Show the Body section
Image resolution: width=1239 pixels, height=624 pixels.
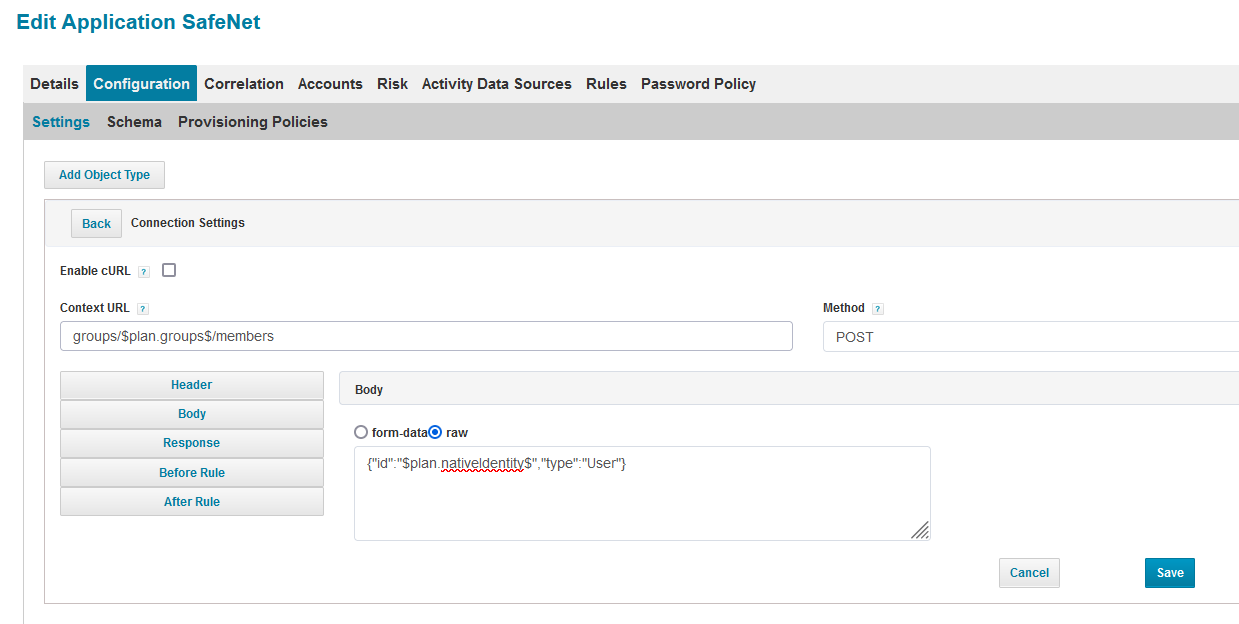pos(192,414)
